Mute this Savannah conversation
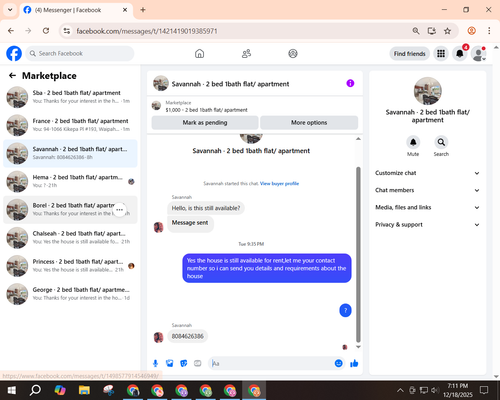 click(413, 142)
